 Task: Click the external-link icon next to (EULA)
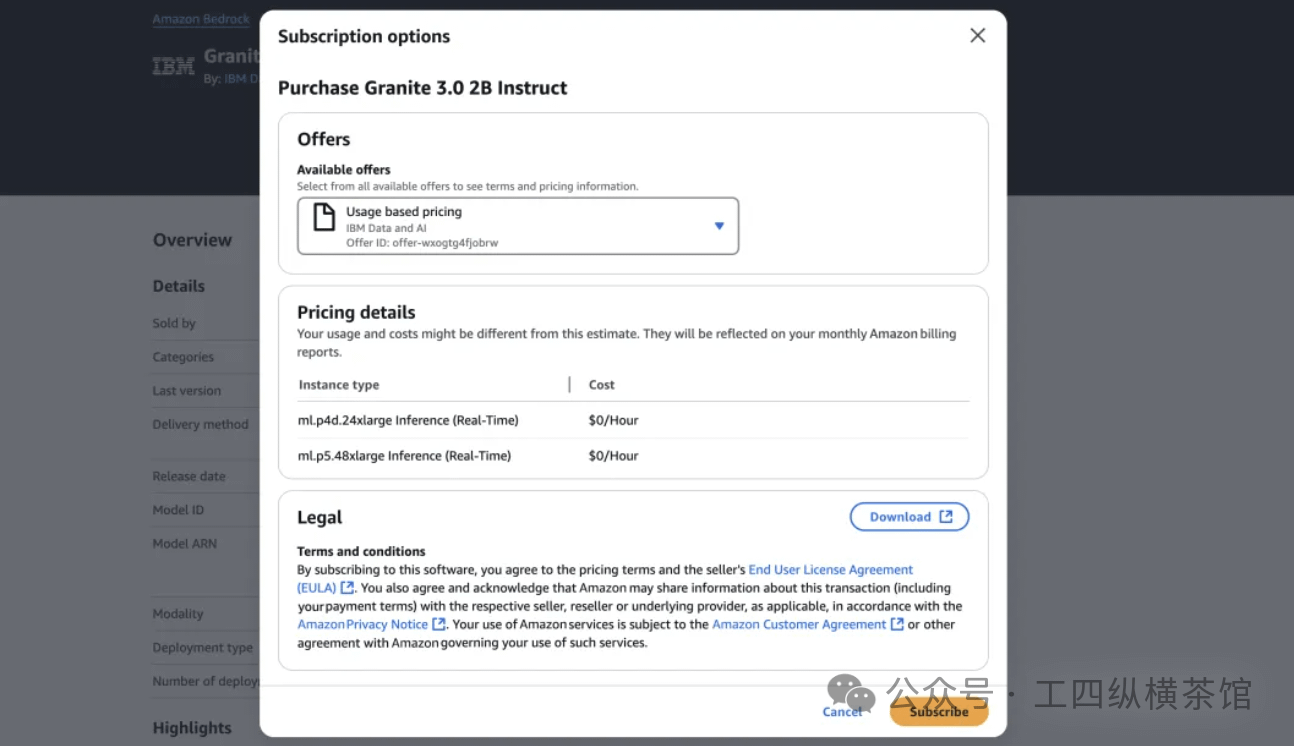click(347, 588)
